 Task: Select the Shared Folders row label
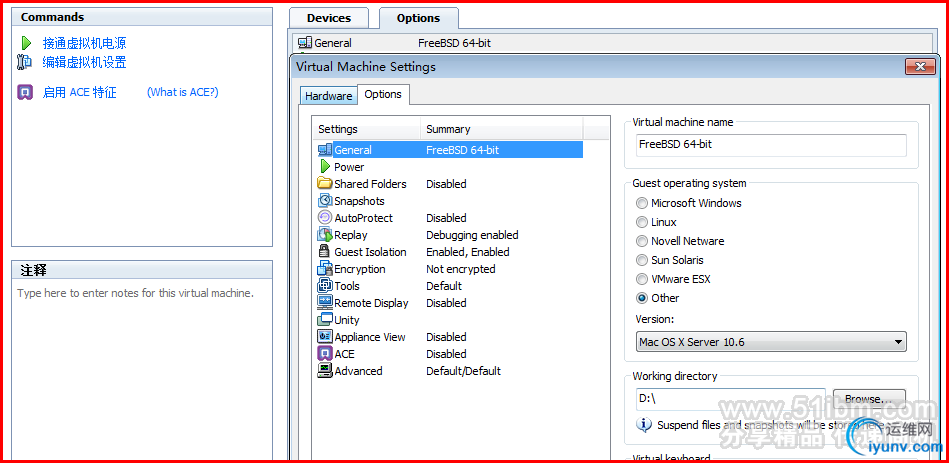pyautogui.click(x=370, y=184)
